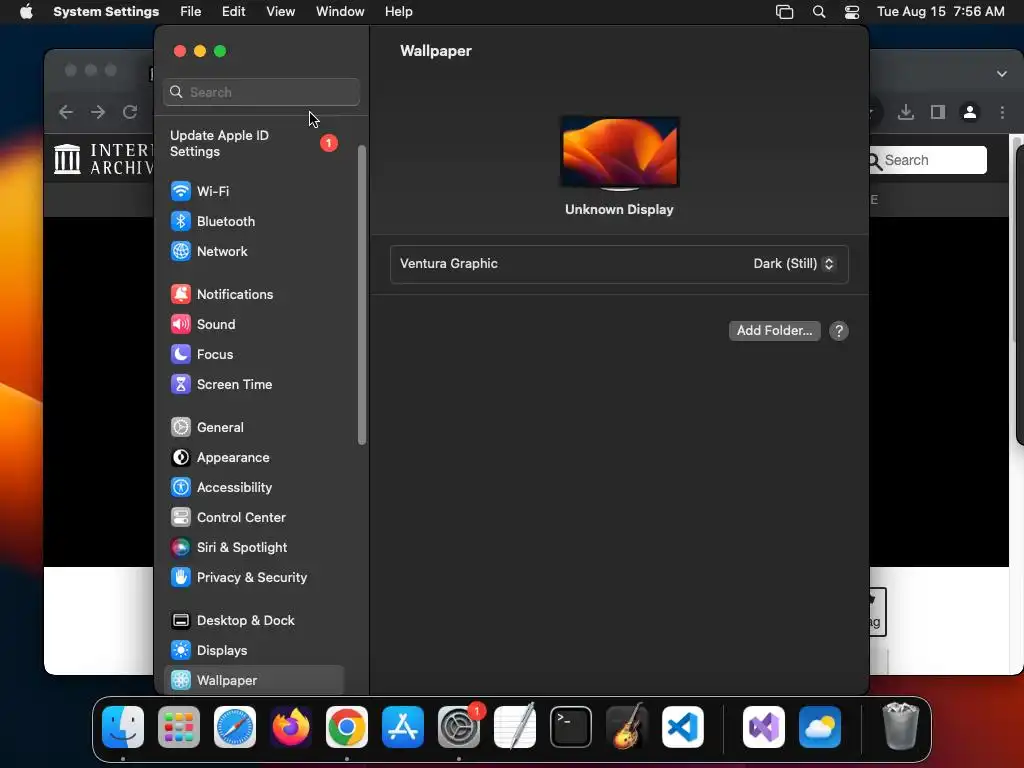Launch Firefox from the Dock

(291, 727)
